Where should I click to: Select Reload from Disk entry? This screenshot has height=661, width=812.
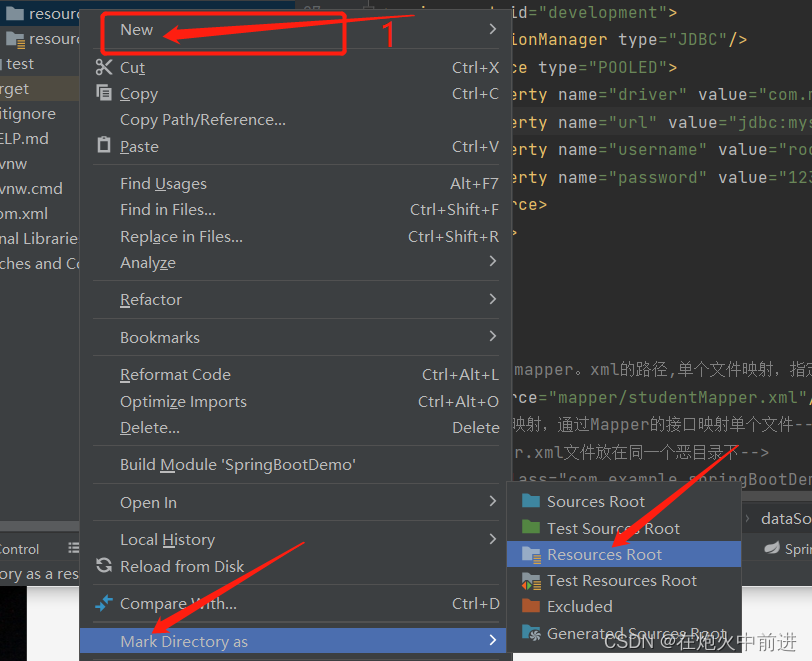pos(296,566)
